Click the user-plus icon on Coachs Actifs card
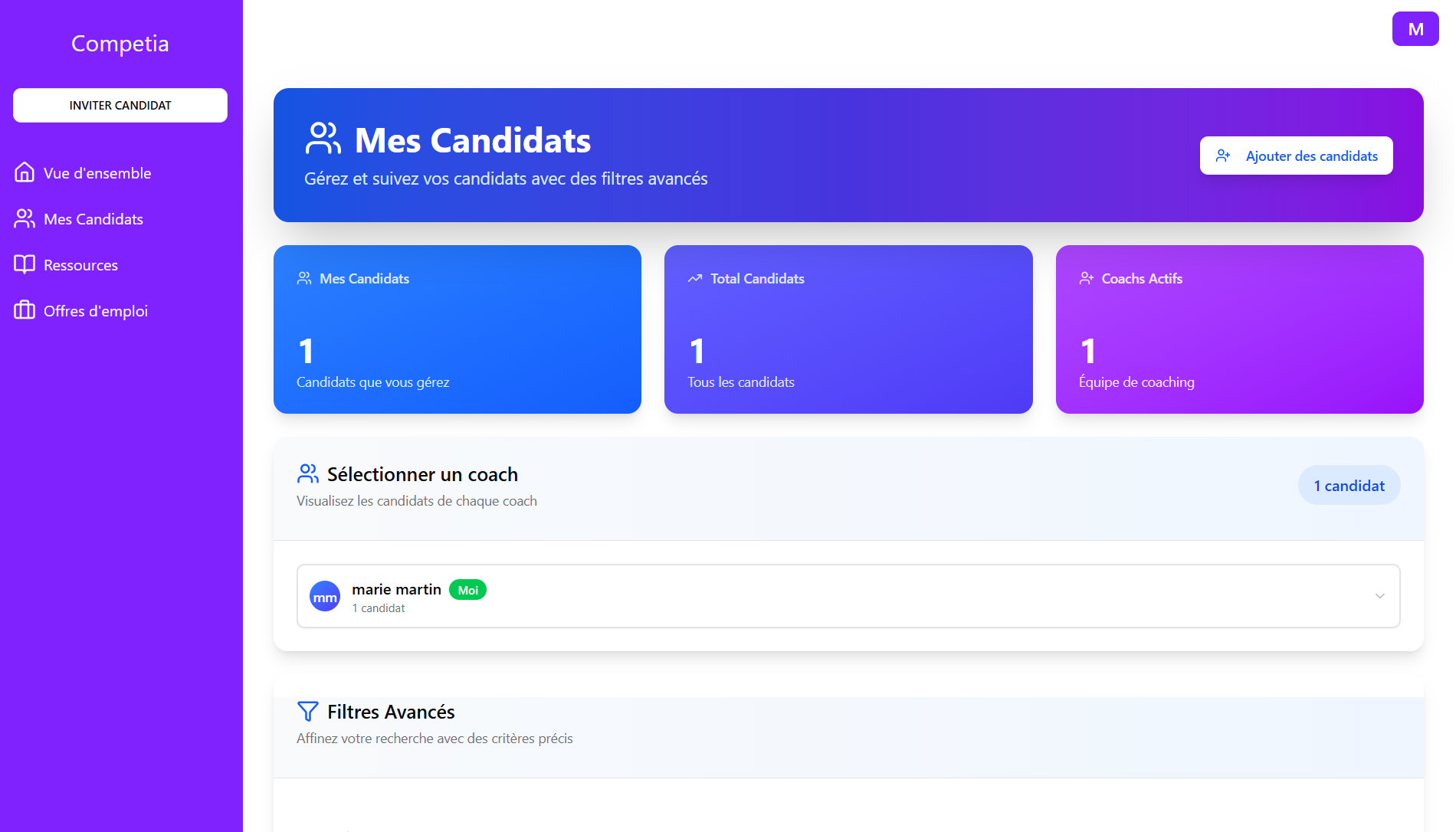 pyautogui.click(x=1087, y=279)
